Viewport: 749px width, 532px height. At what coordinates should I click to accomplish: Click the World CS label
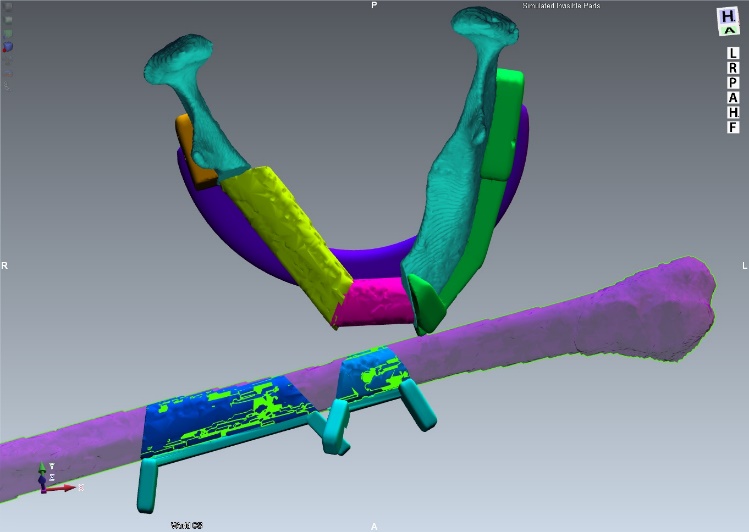point(187,524)
